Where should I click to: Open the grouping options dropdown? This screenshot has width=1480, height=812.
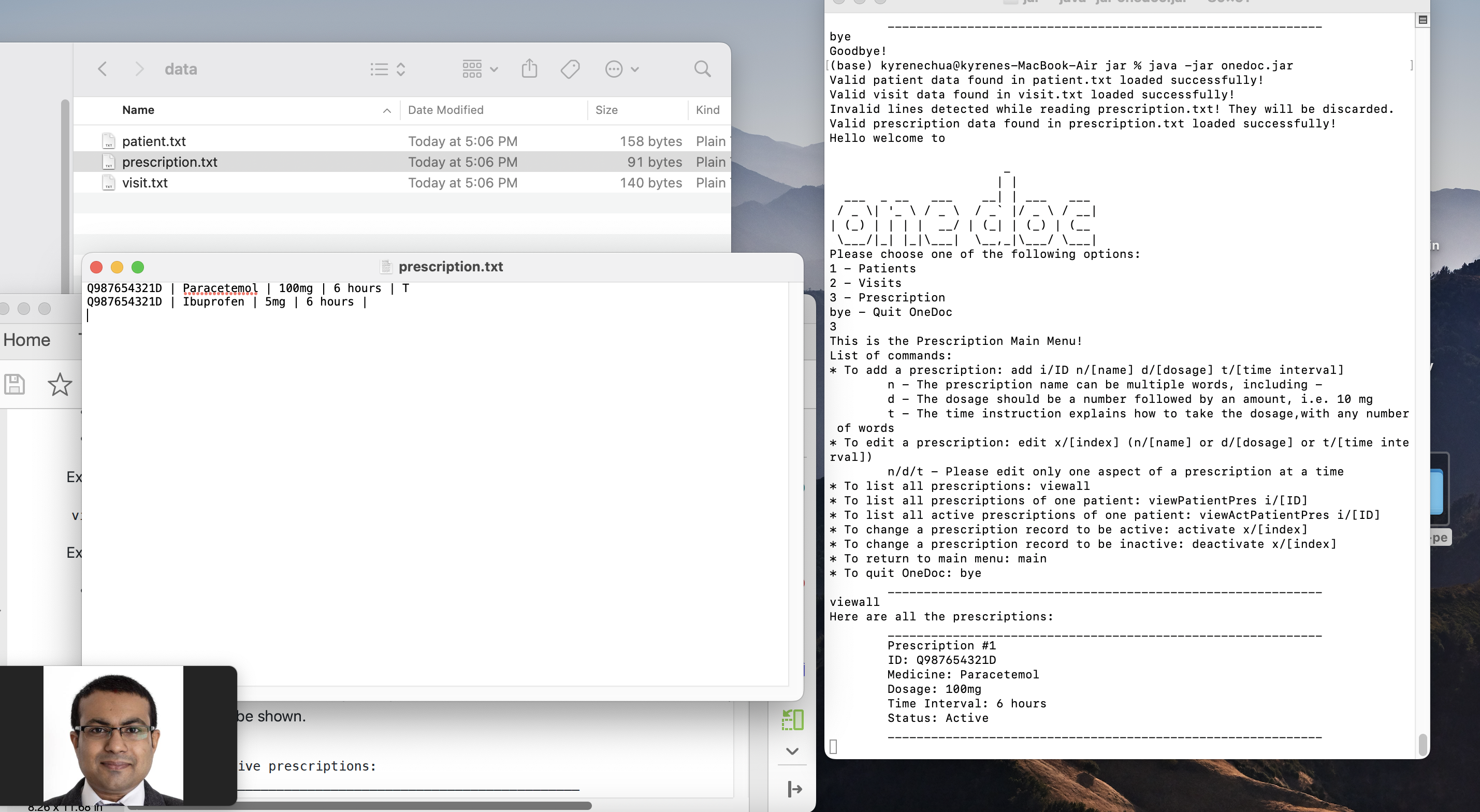click(480, 69)
